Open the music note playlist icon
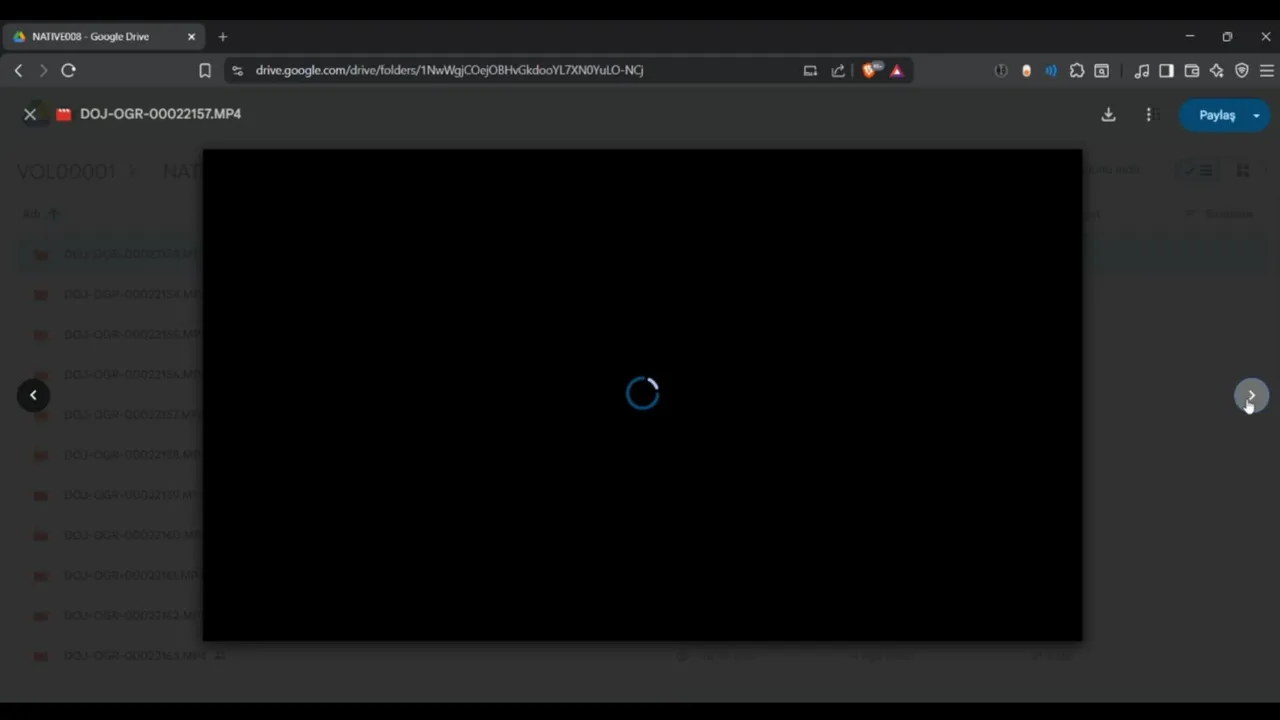The image size is (1280, 720). click(1141, 70)
